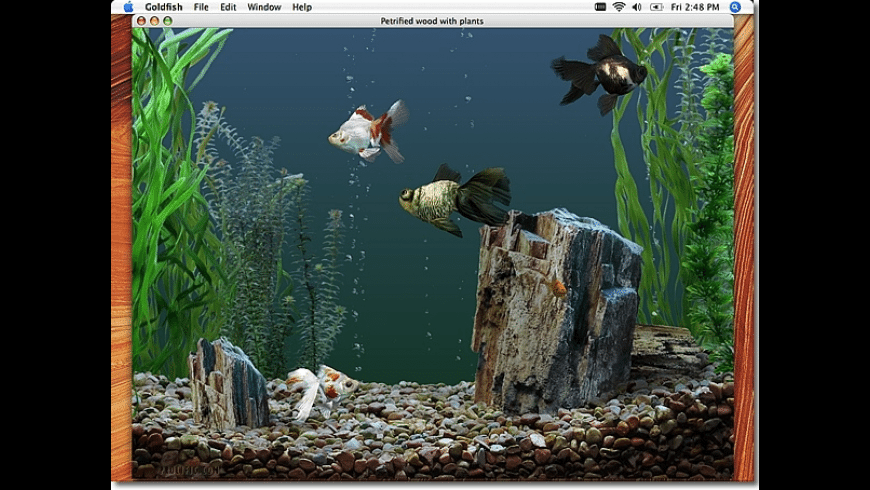The width and height of the screenshot is (870, 490).
Task: Click the keyboard input menu icon
Action: pos(600,7)
